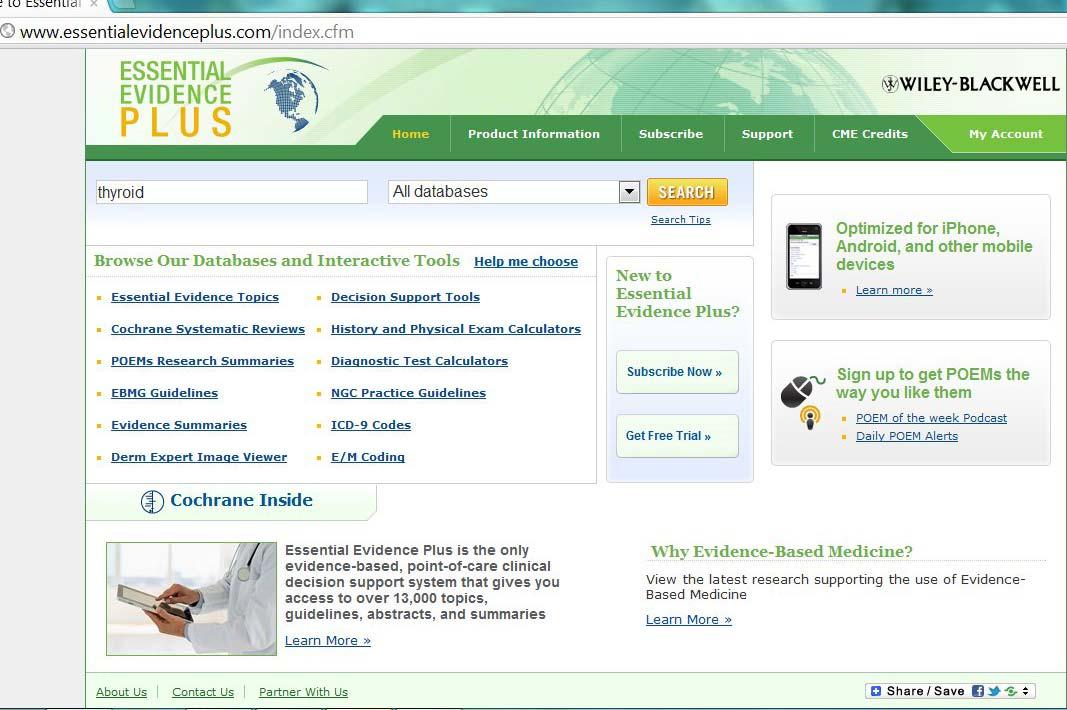1067x710 pixels.
Task: Click the Cochrane Inside circular logo
Action: click(x=152, y=501)
